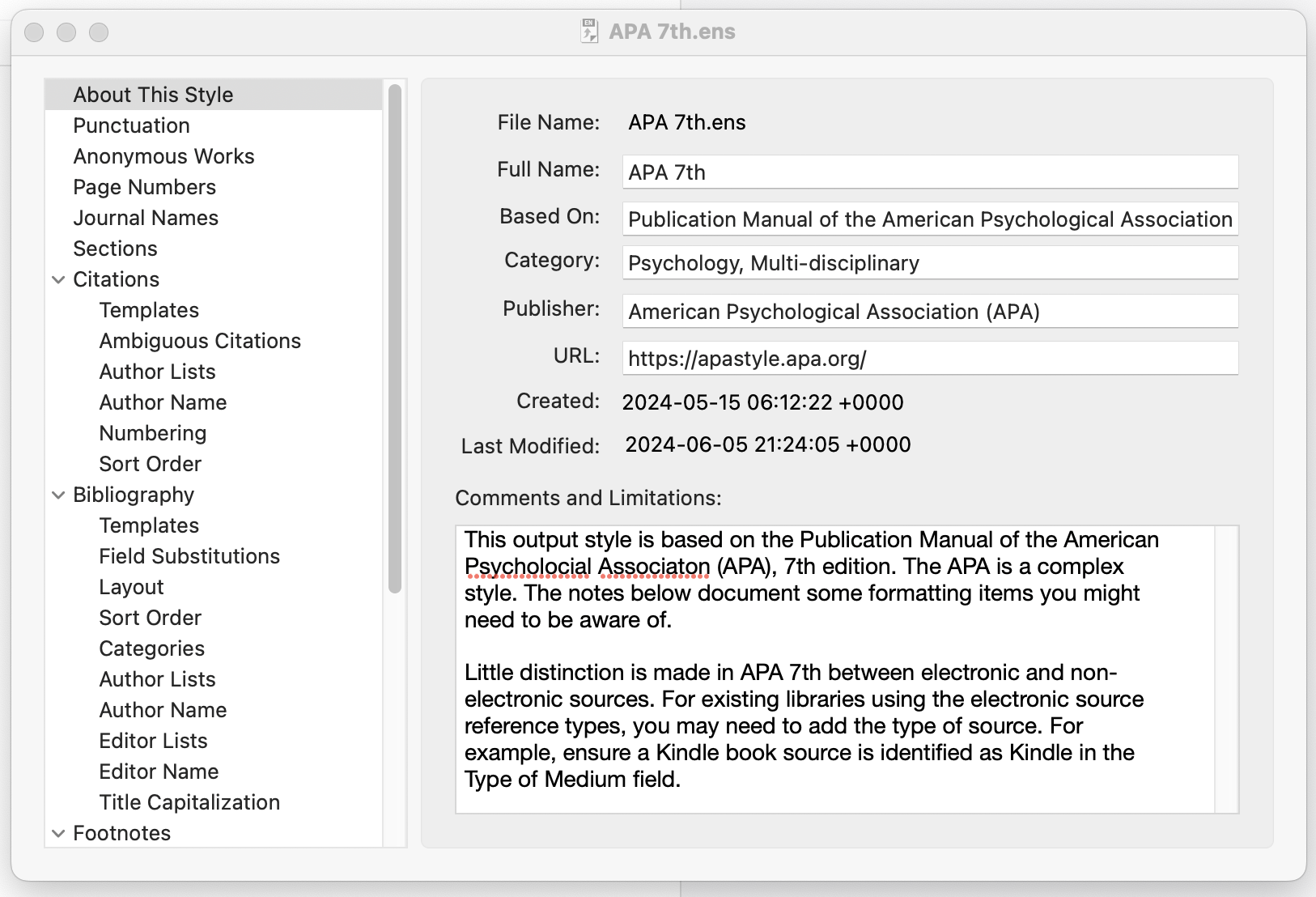
Task: Collapse the Citations section
Action: click(57, 278)
